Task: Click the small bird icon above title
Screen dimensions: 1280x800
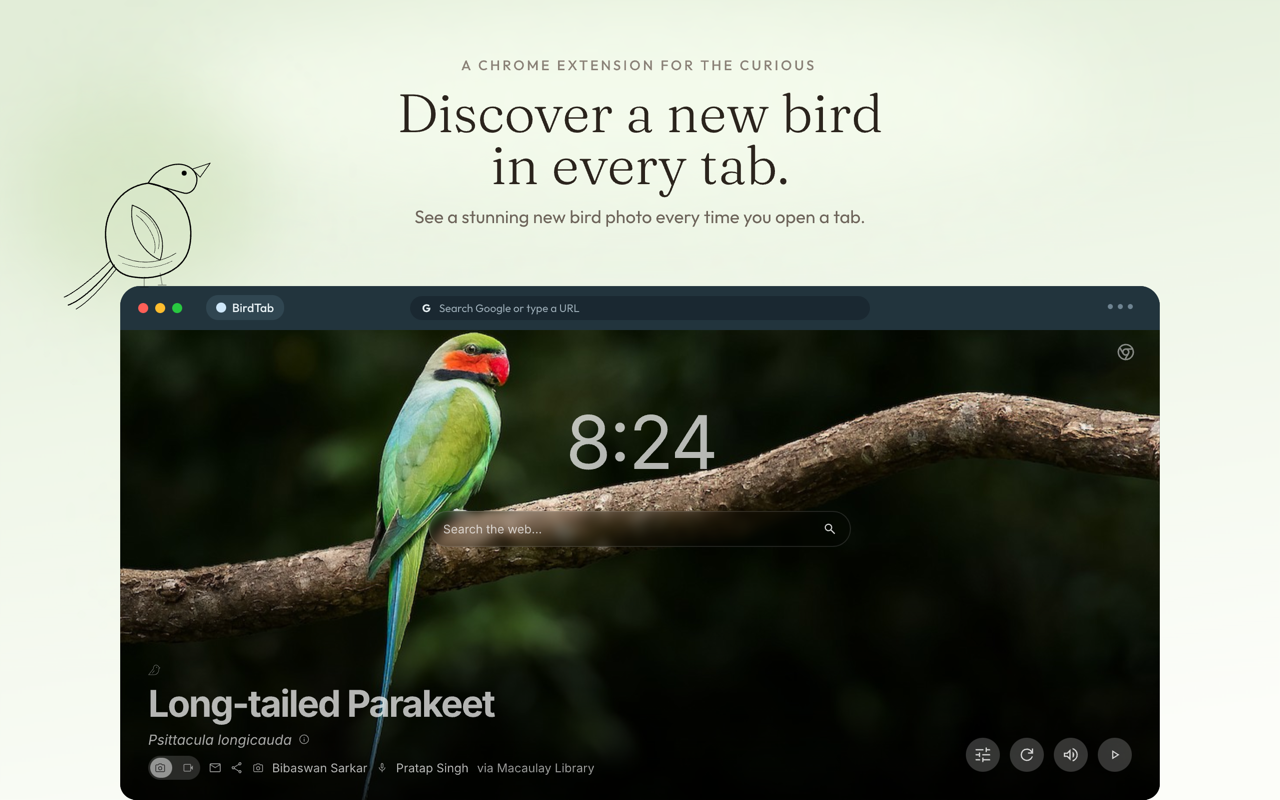Action: (154, 670)
